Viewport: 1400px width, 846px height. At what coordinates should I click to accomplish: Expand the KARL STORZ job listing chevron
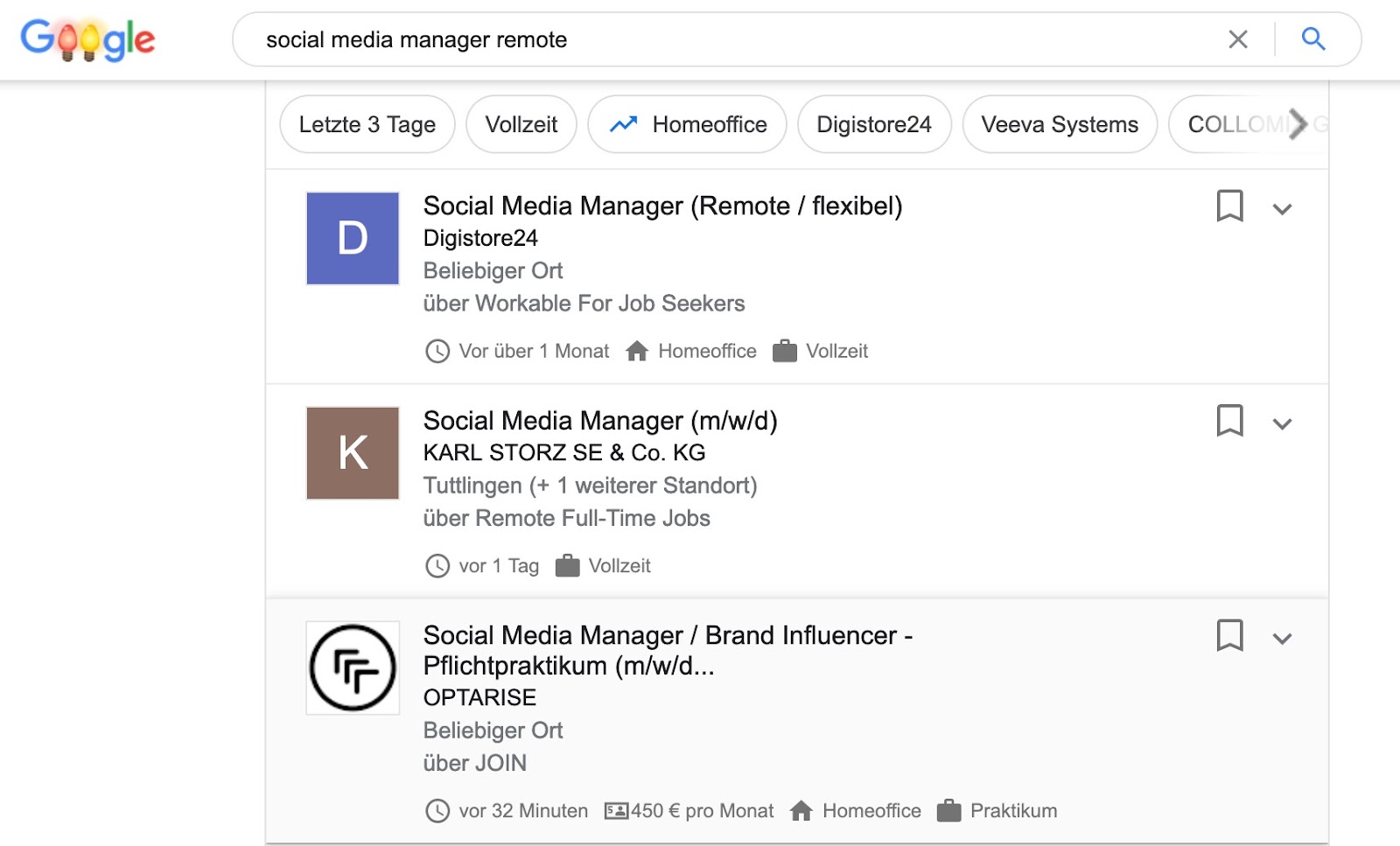[1282, 424]
